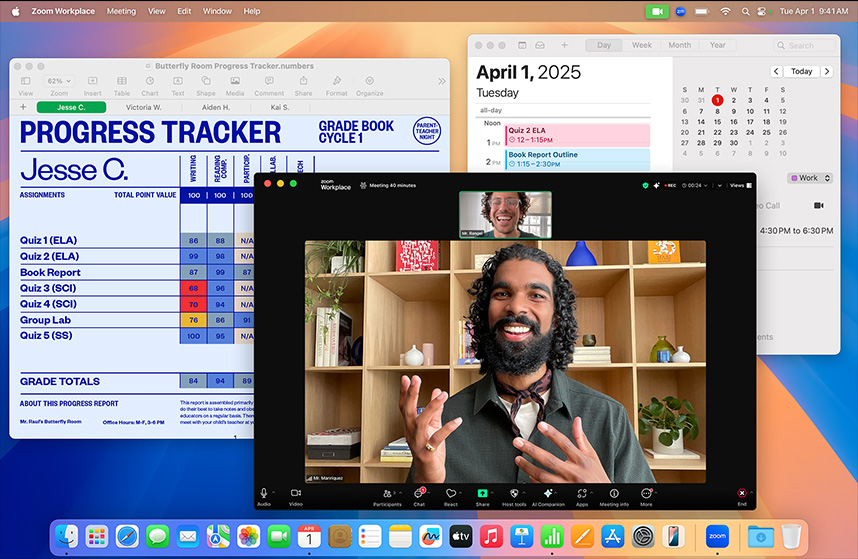
Task: Expand audio options arrow beside microphone
Action: [274, 492]
